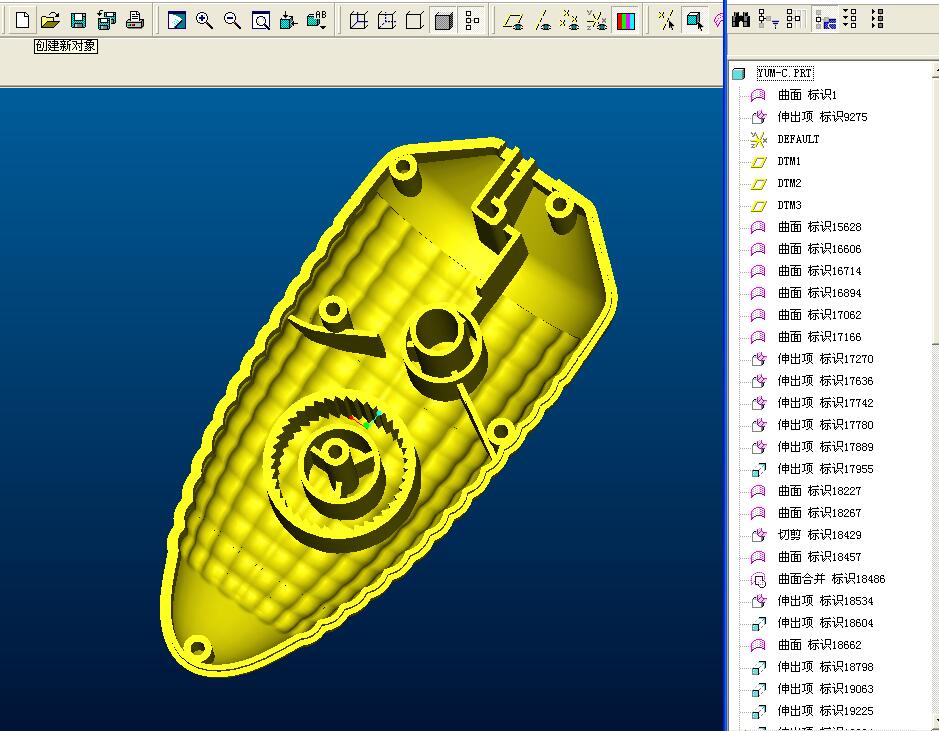The width and height of the screenshot is (939, 731).
Task: Toggle datum points visibility
Action: click(x=569, y=20)
